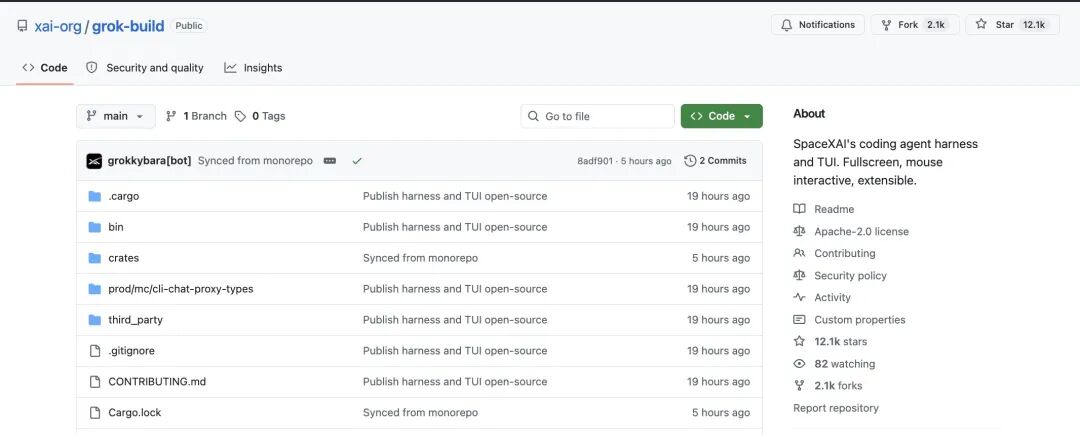This screenshot has height=435, width=1080.
Task: Open the xai-org organization link
Action: click(58, 26)
